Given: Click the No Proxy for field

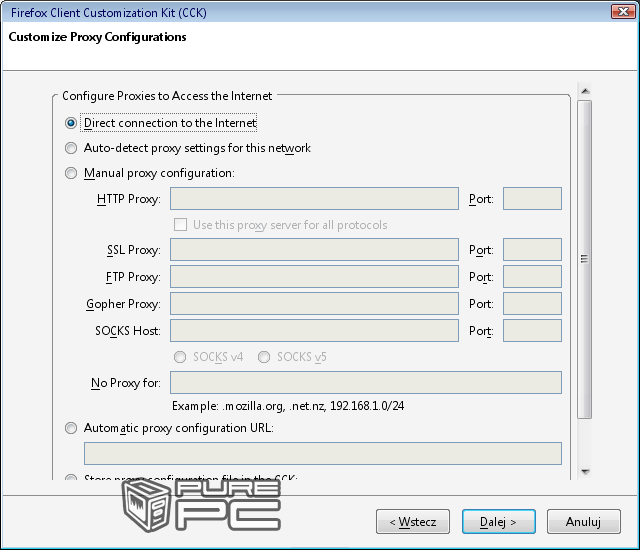Looking at the screenshot, I should [365, 383].
